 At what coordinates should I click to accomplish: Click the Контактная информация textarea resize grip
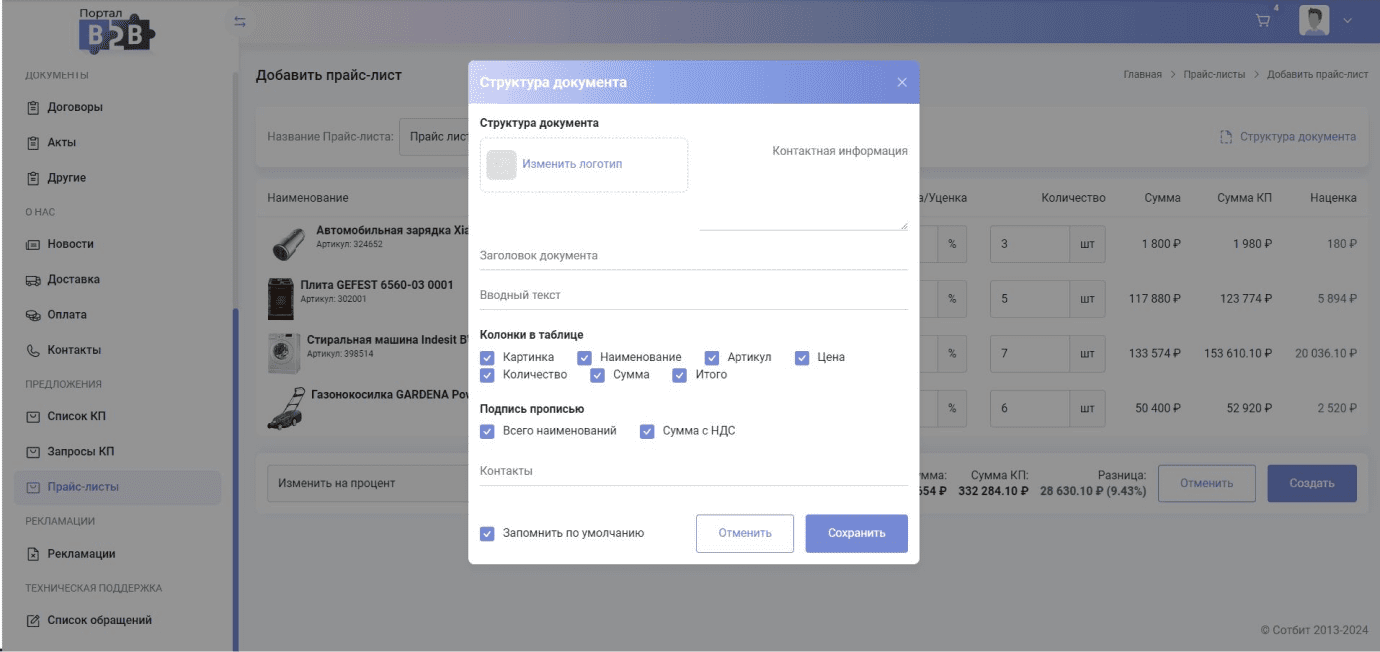tap(904, 226)
